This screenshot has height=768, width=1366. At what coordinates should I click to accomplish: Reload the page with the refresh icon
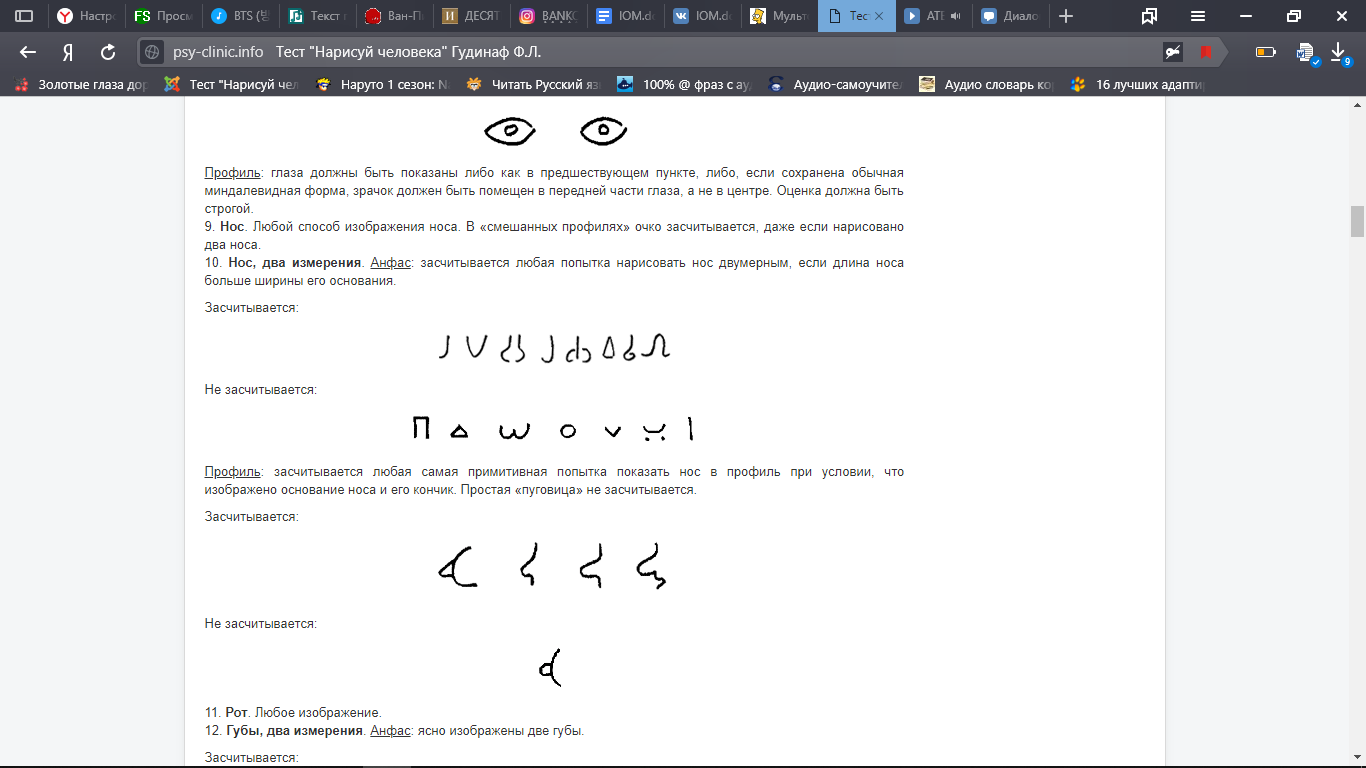[x=108, y=52]
